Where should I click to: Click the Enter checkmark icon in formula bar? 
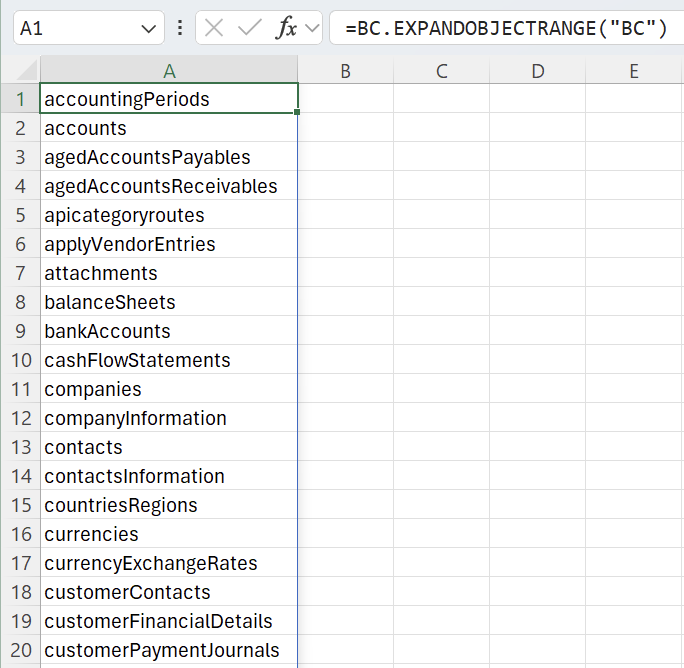249,28
